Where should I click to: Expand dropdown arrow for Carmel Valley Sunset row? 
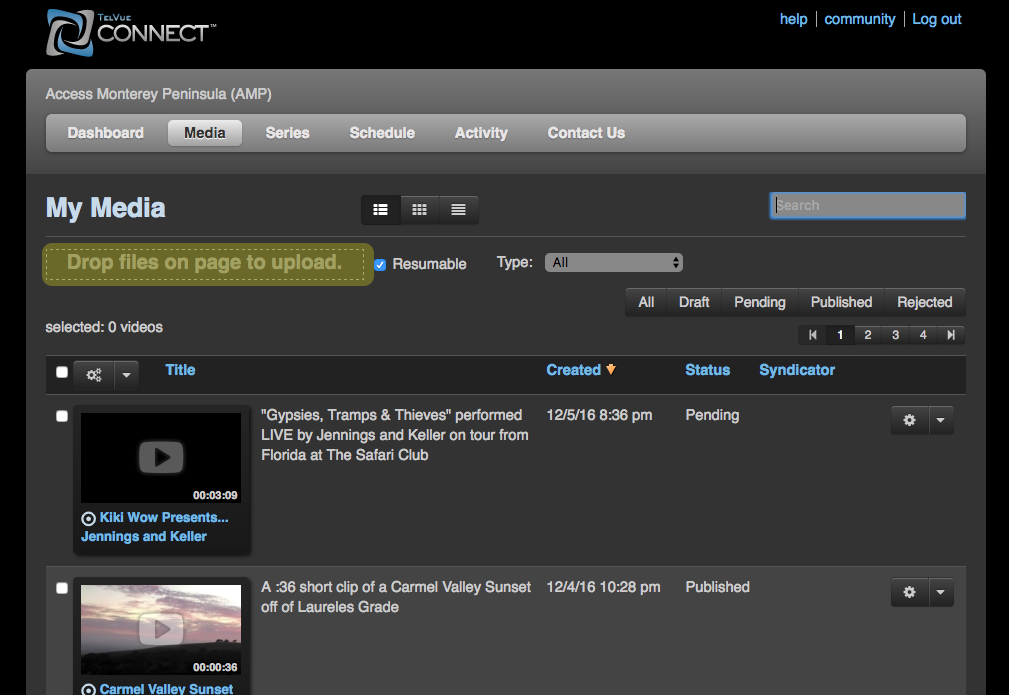(941, 592)
